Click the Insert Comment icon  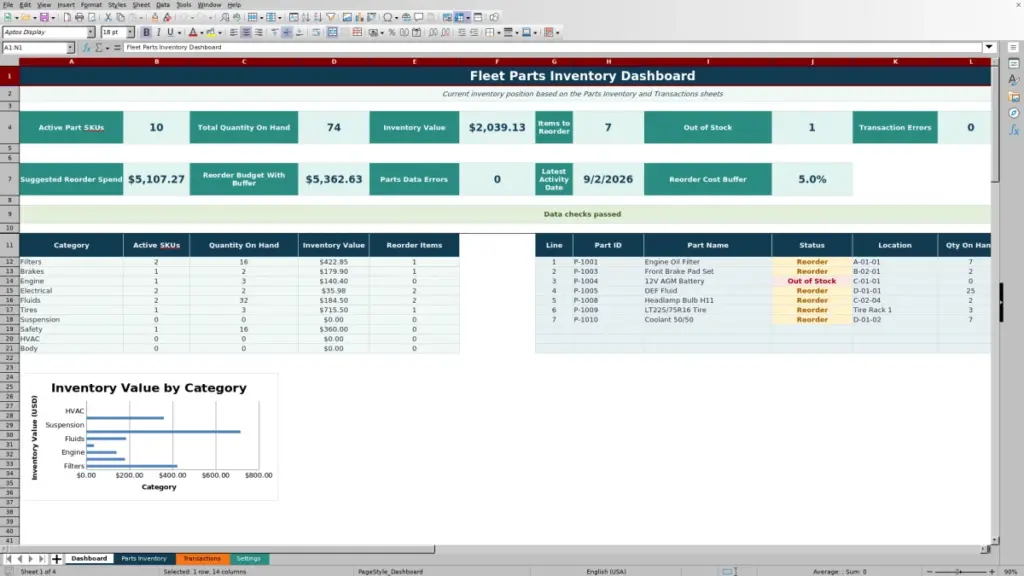click(x=419, y=17)
